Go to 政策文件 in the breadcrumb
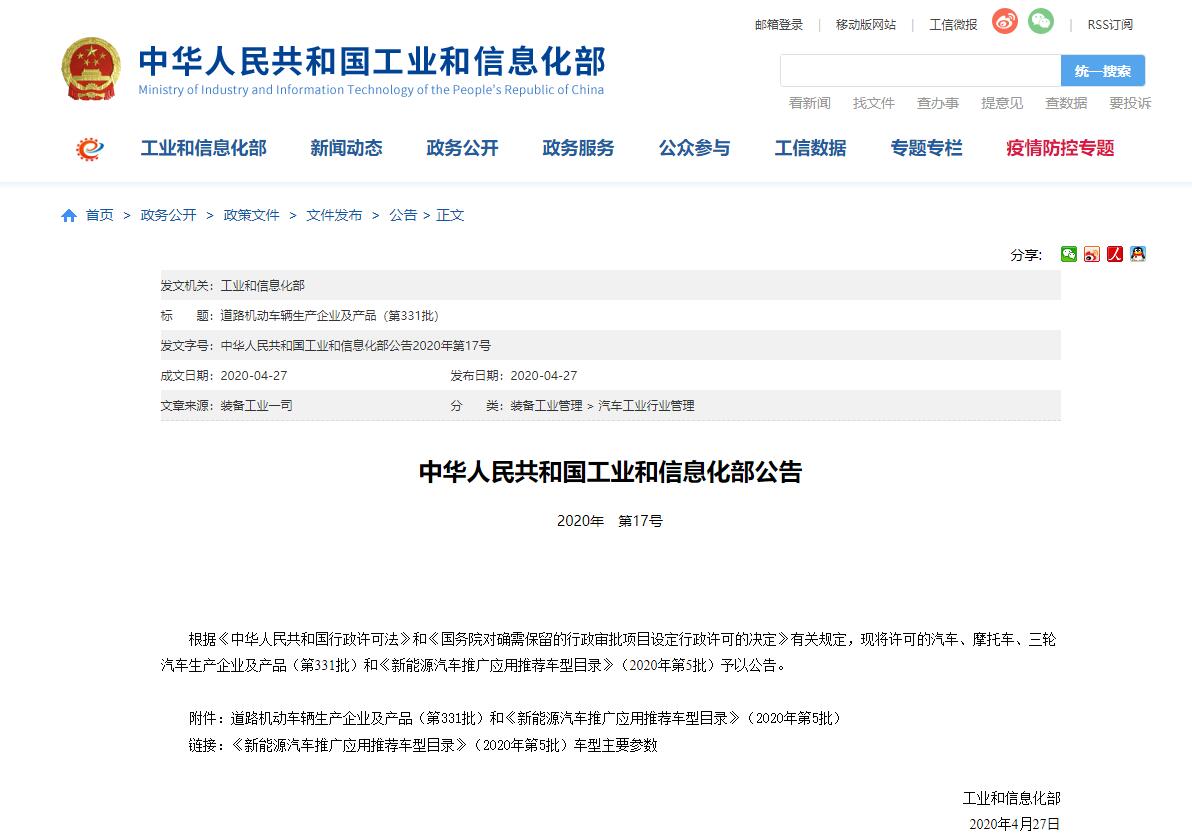Viewport: 1192px width, 840px height. [251, 215]
